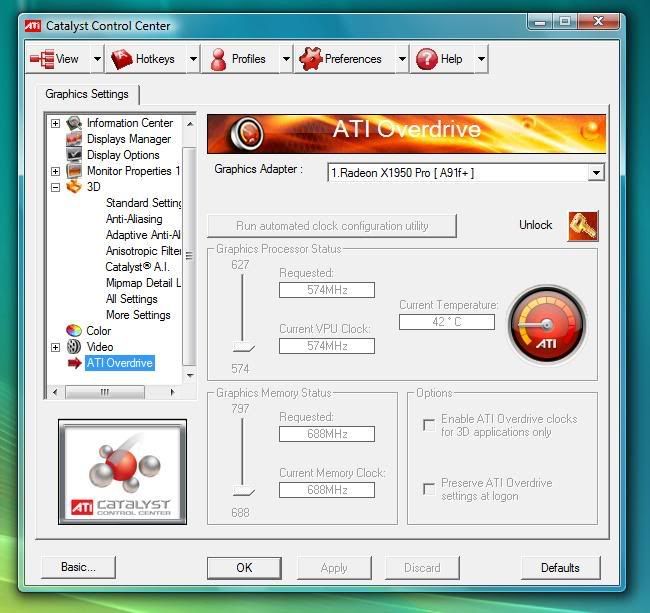Open the View dropdown arrow
This screenshot has width=650, height=613.
coord(97,59)
